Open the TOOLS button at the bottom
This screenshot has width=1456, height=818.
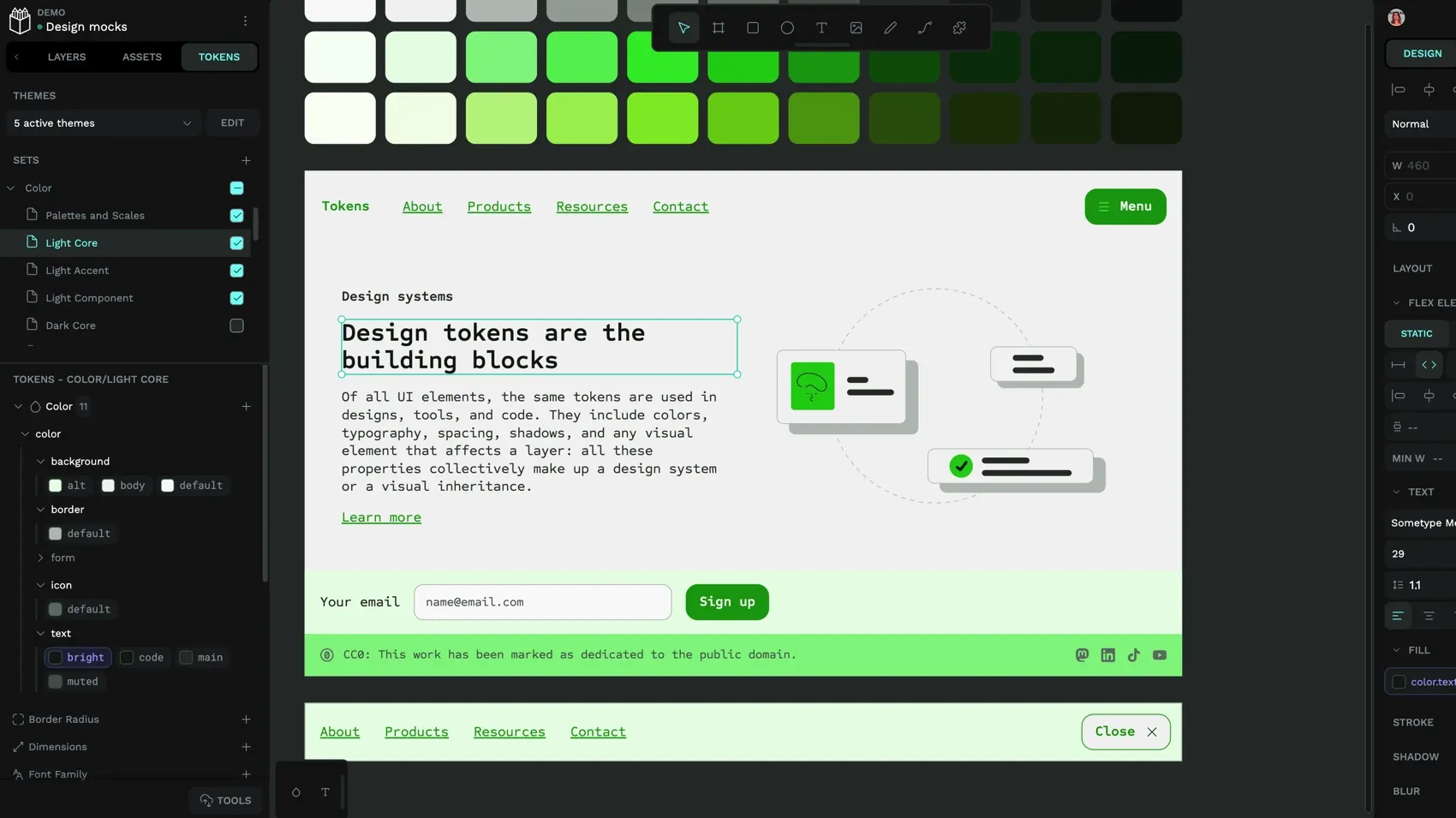225,800
